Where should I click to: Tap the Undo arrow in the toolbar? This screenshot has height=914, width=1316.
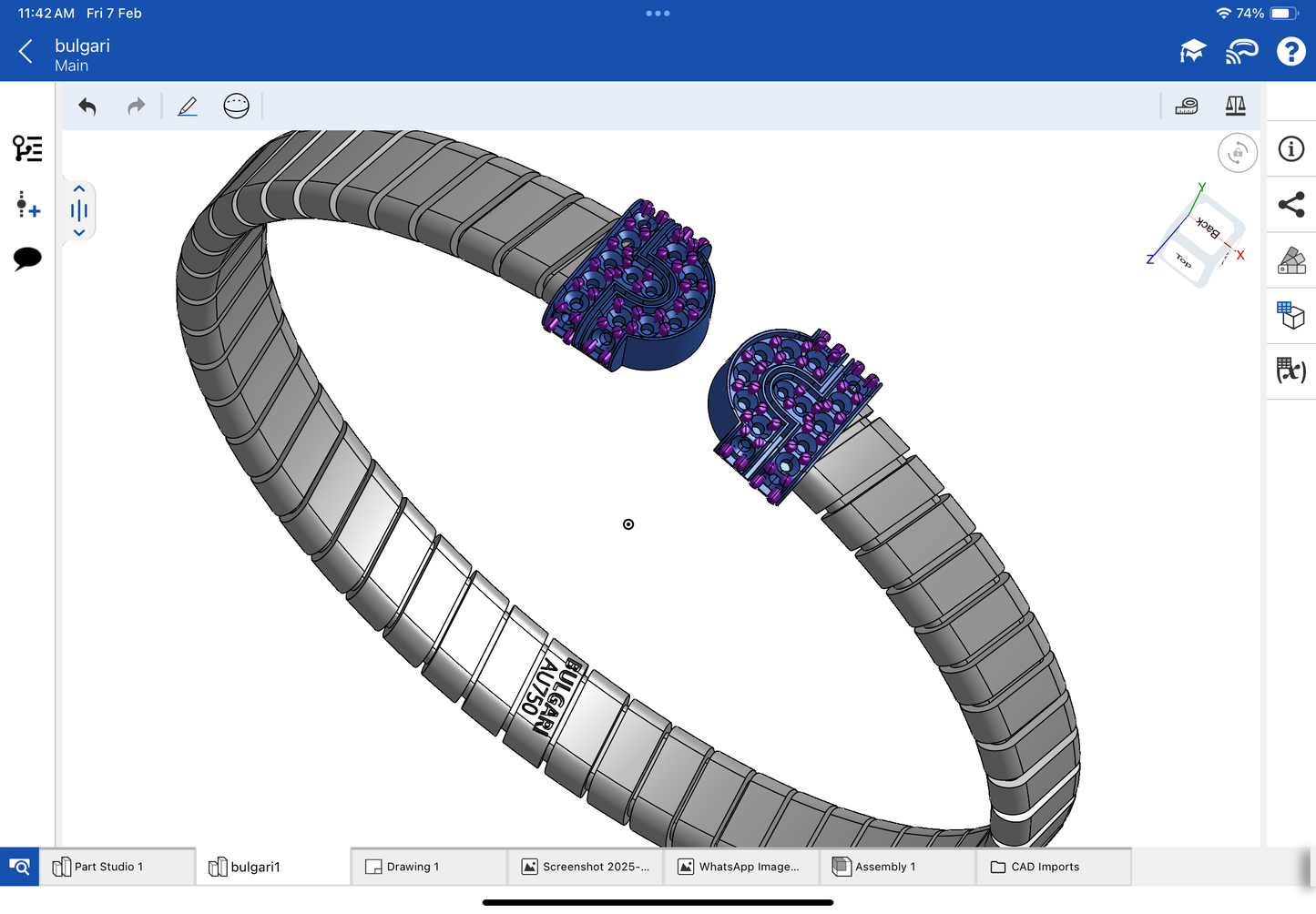(x=87, y=107)
